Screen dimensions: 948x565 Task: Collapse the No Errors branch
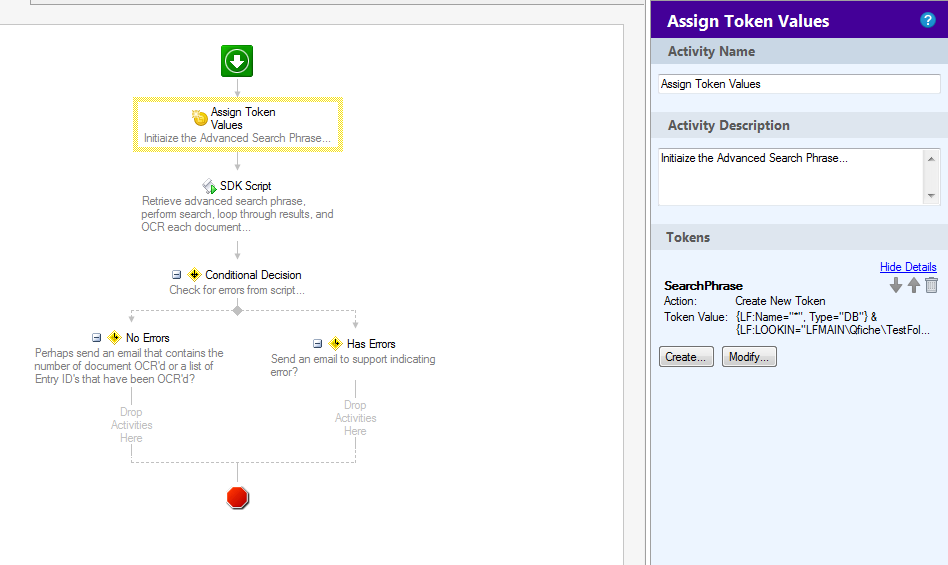click(x=96, y=338)
